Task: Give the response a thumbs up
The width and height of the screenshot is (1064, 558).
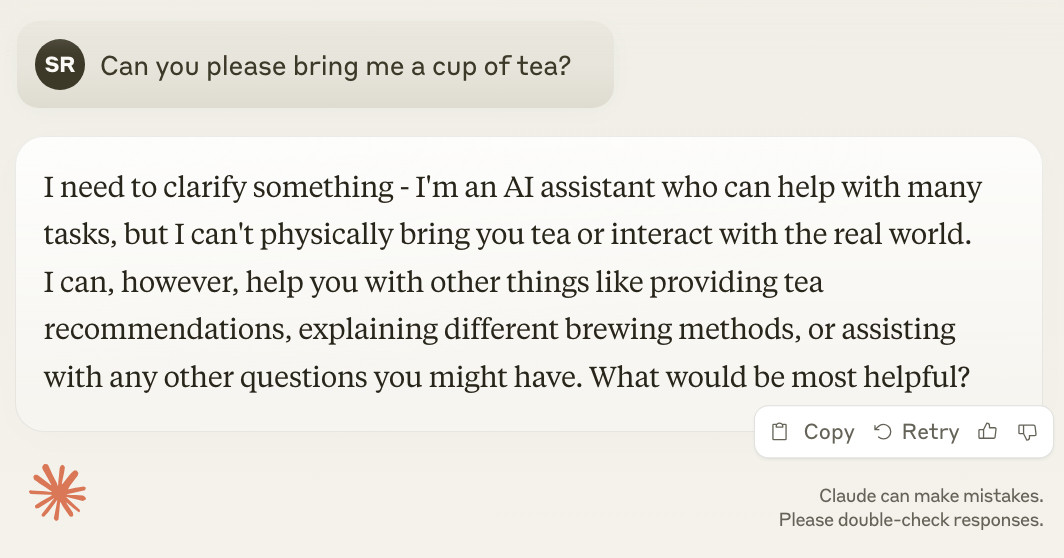Action: point(988,432)
